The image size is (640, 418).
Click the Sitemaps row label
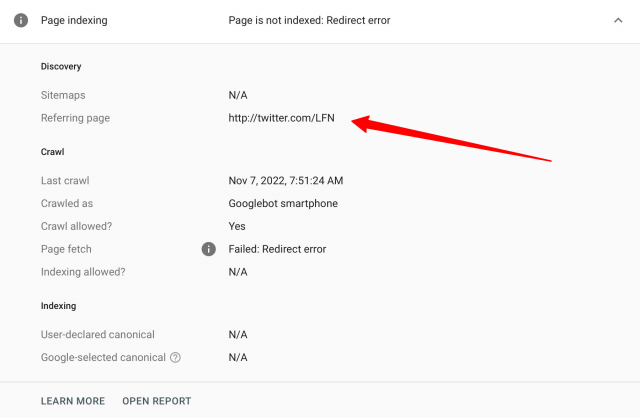pos(63,96)
